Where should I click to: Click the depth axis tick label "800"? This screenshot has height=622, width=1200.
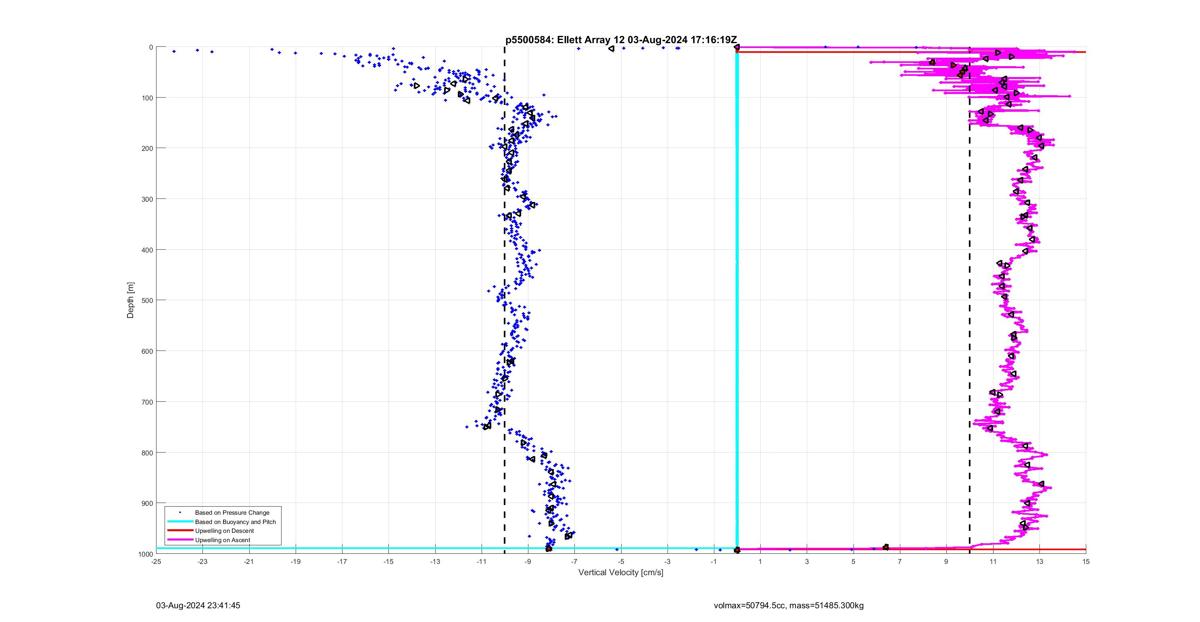tap(146, 452)
